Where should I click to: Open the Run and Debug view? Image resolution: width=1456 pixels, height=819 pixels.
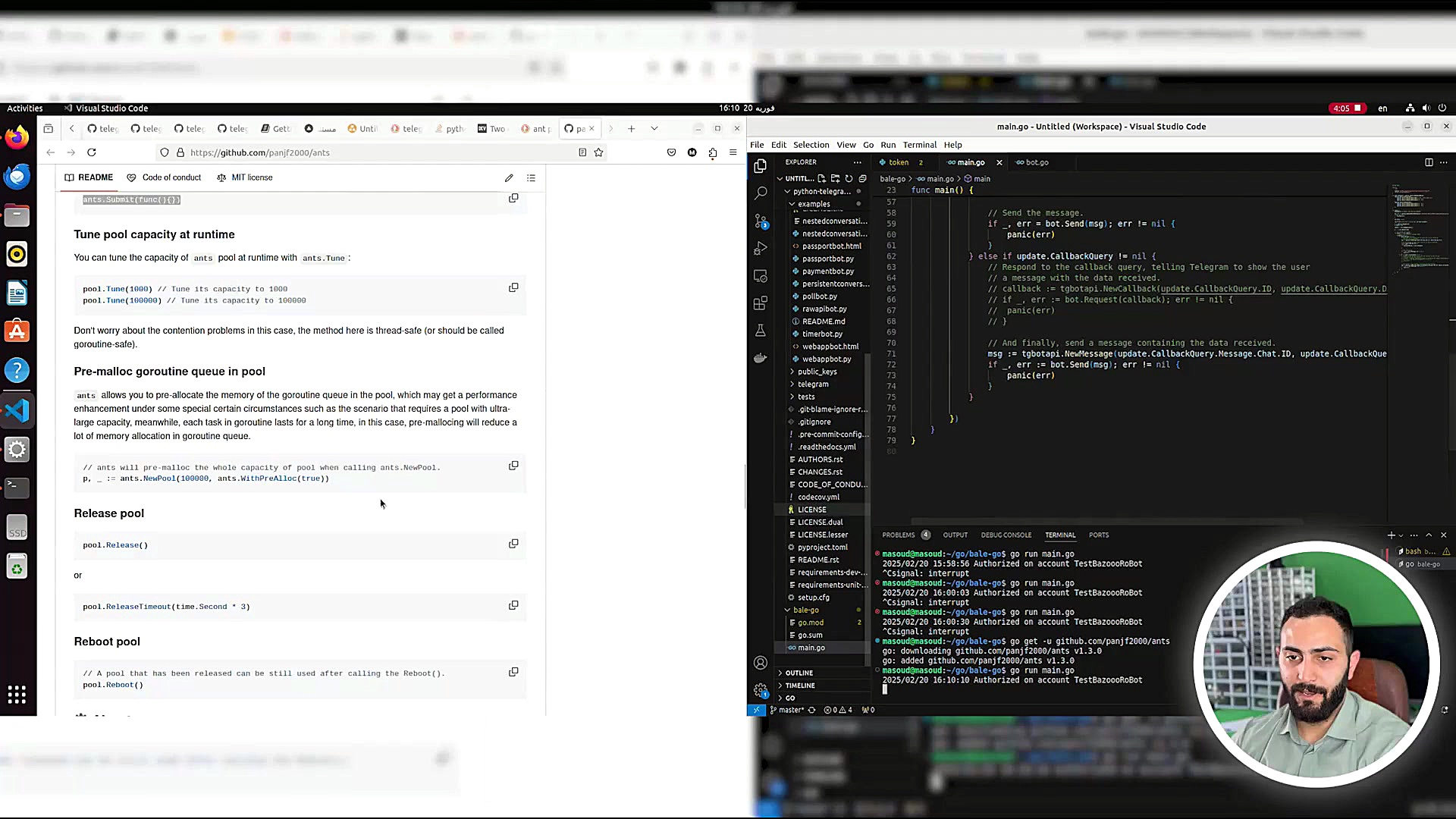point(761,249)
